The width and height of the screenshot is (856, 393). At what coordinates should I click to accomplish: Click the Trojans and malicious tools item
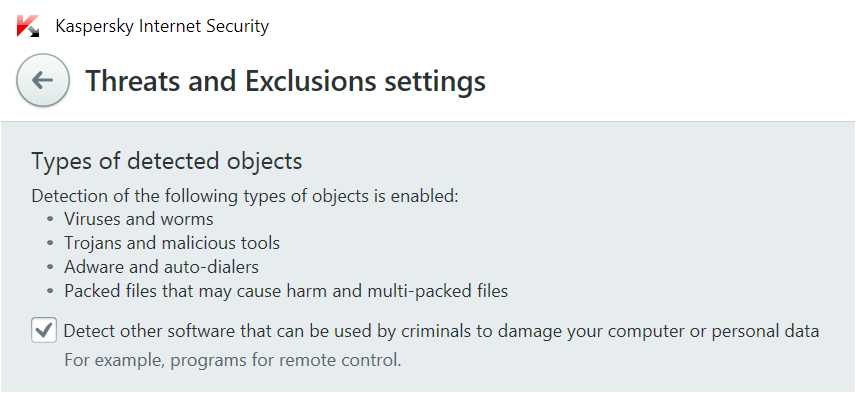tap(172, 243)
